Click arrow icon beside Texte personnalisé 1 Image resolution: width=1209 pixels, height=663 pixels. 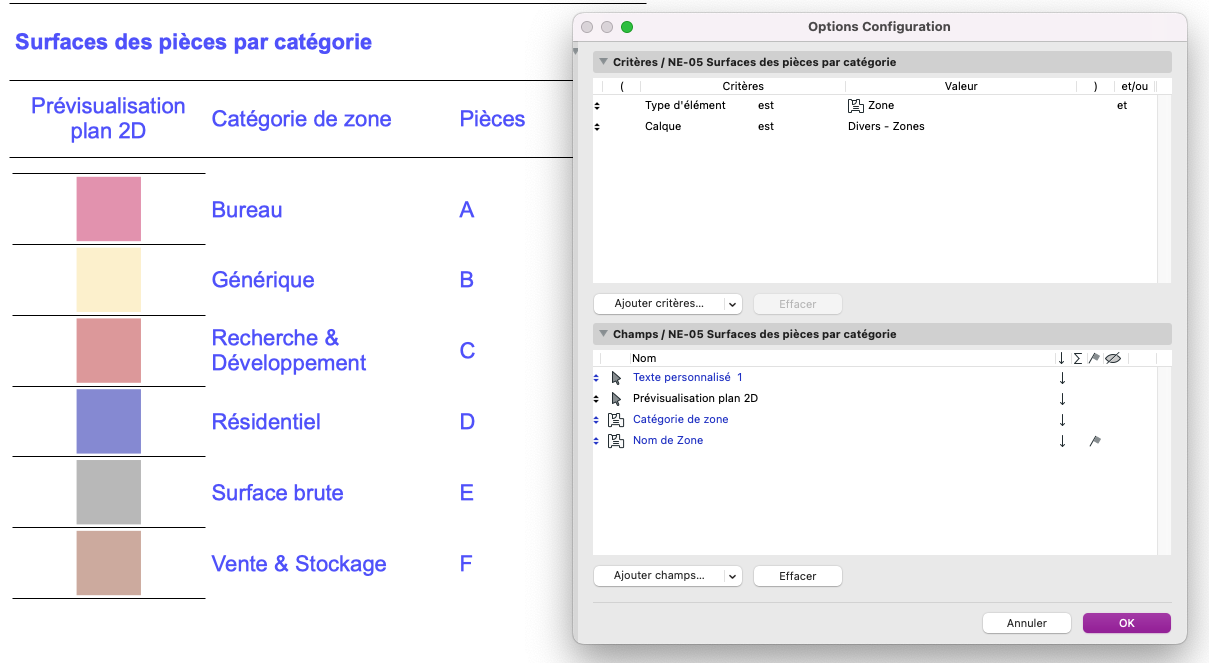(616, 378)
